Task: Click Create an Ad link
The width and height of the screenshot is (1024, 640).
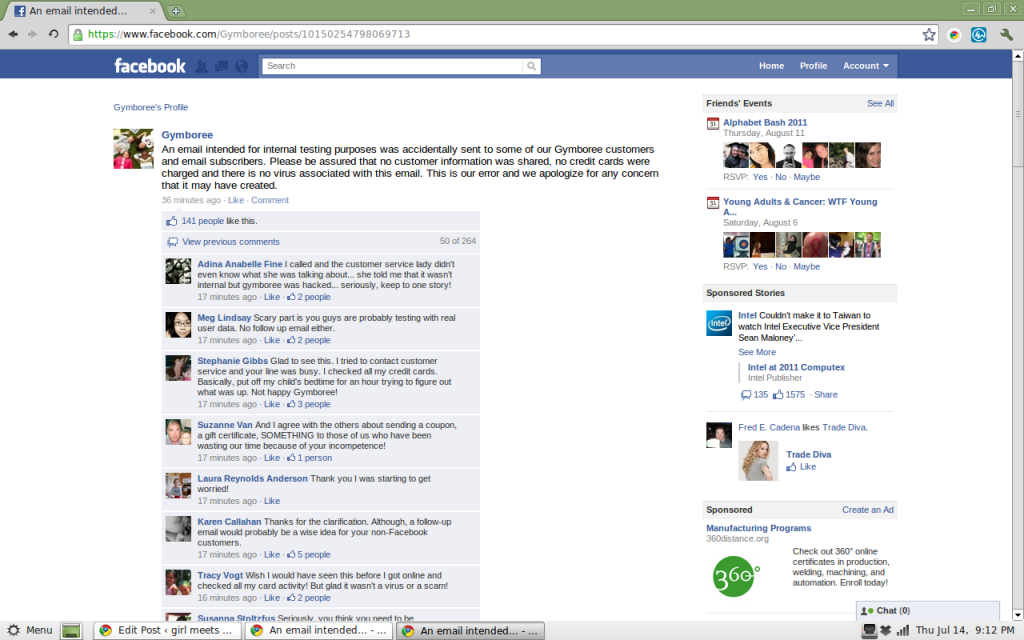Action: pos(867,510)
